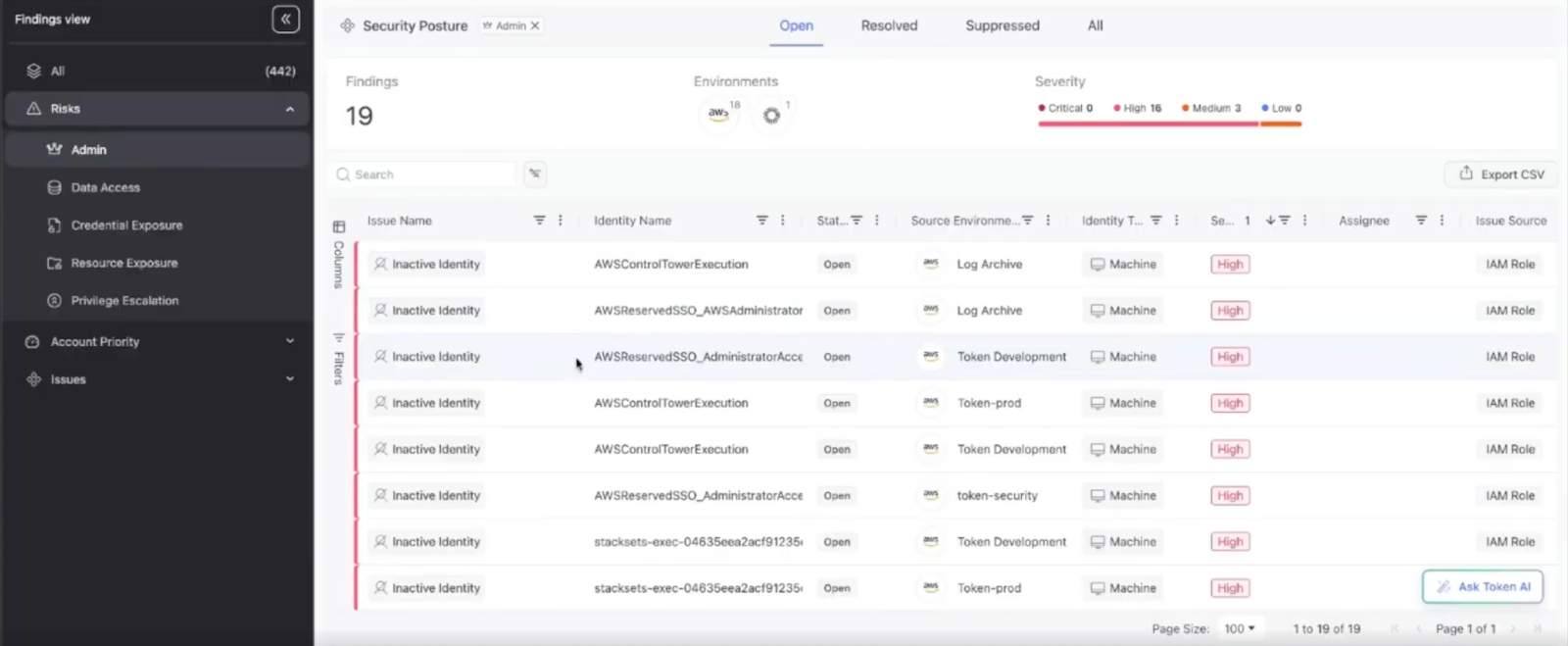Export findings as CSV
Image resolution: width=1568 pixels, height=646 pixels.
(1501, 174)
